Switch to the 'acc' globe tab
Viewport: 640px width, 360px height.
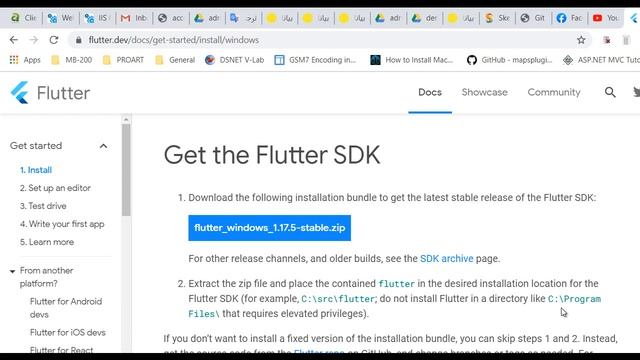(171, 18)
